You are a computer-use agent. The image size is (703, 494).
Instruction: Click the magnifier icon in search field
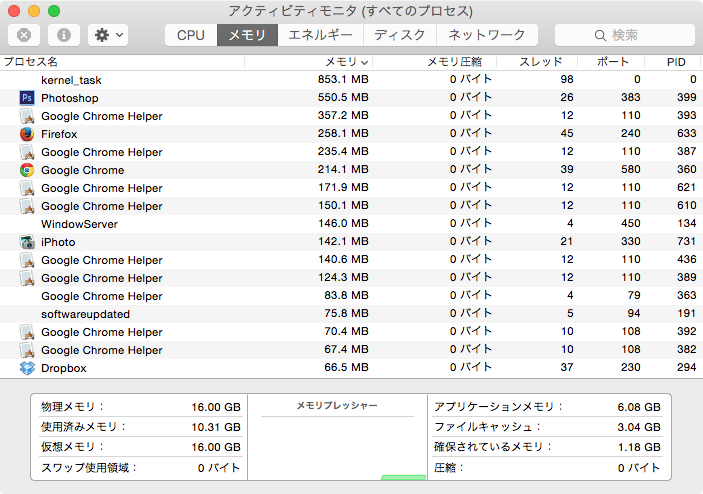coord(600,35)
